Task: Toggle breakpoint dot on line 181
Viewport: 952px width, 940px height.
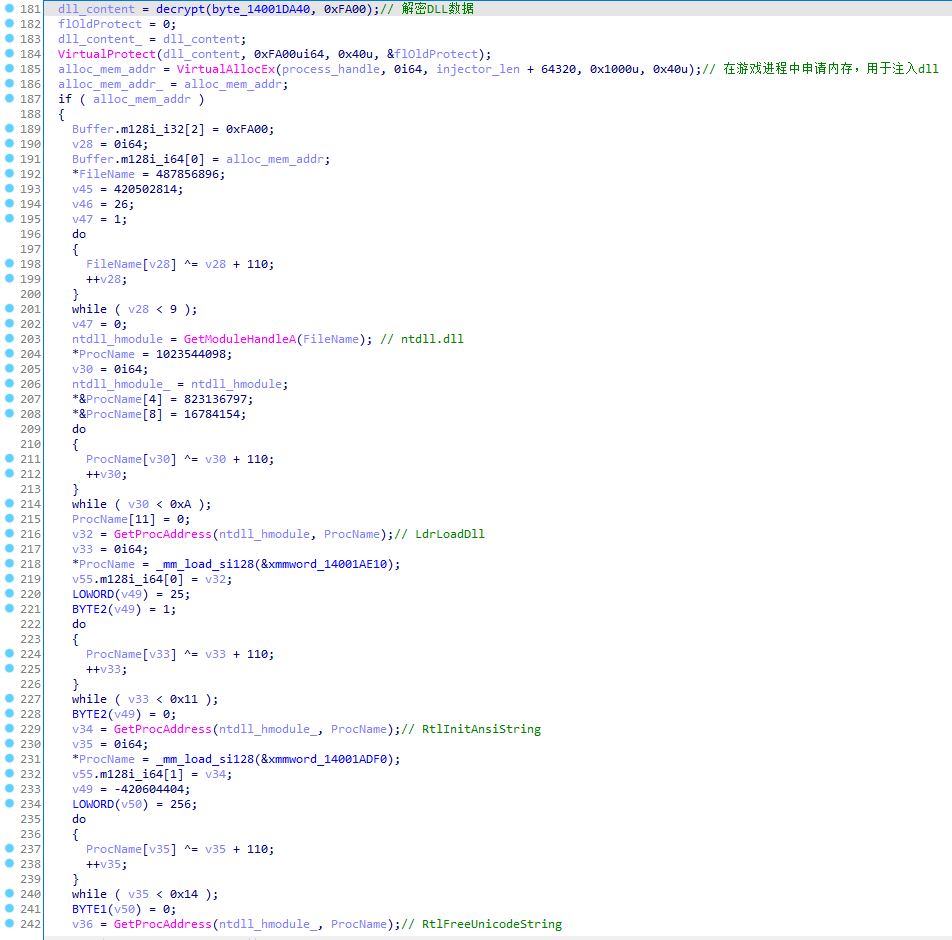Action: 9,9
